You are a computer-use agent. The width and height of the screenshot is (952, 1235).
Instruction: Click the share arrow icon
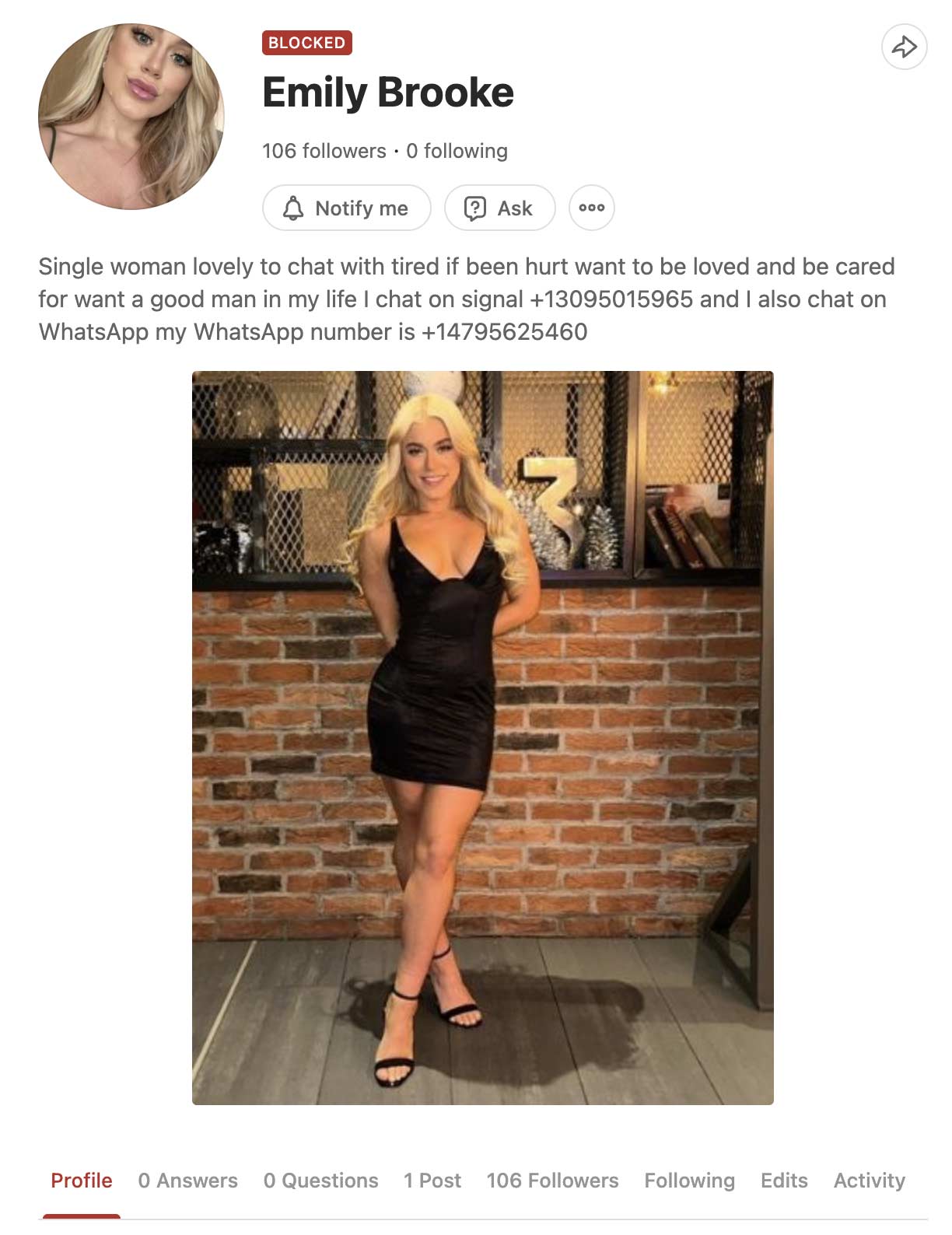point(904,47)
